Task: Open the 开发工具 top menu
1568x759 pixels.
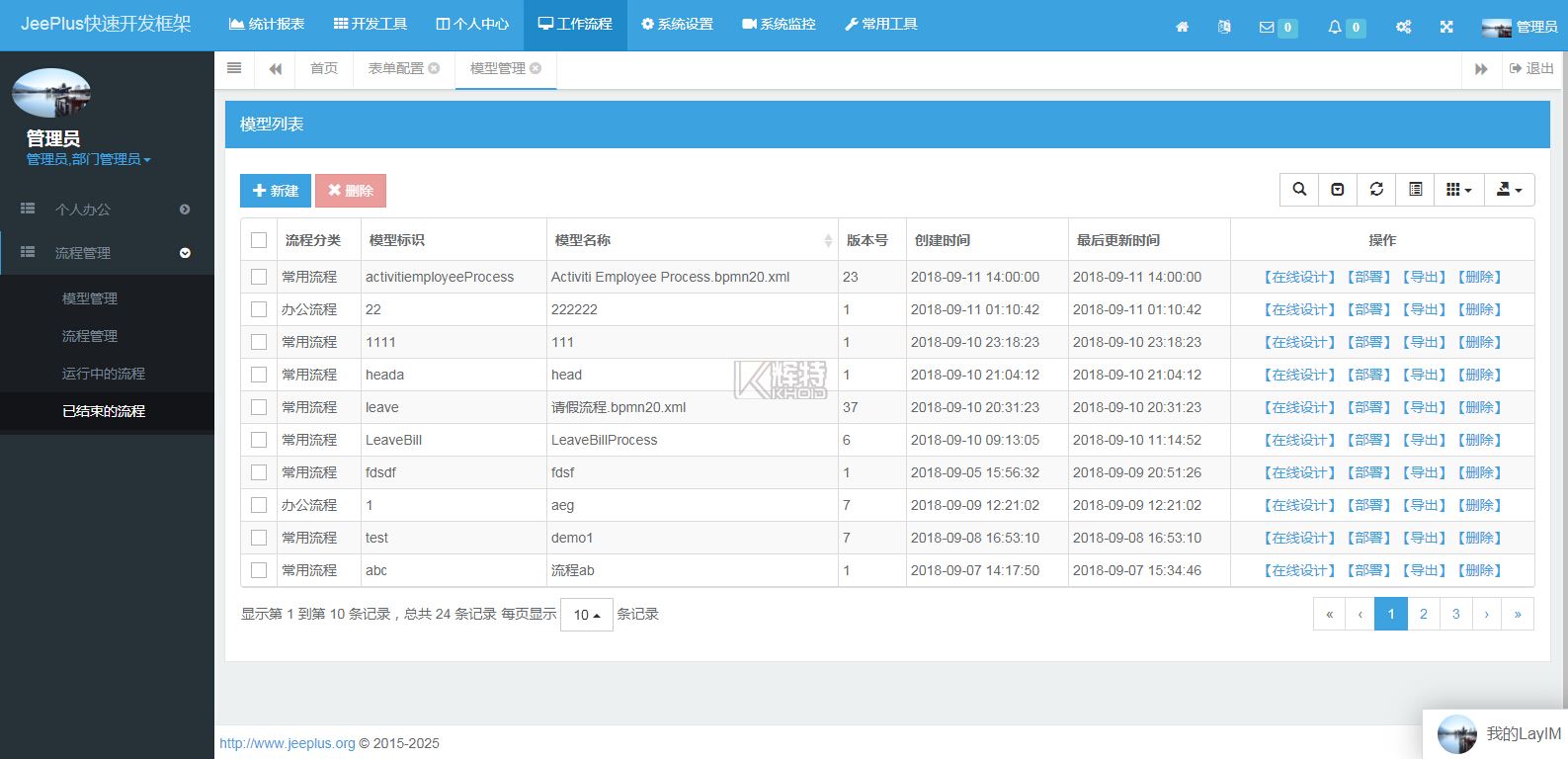Action: point(371,24)
